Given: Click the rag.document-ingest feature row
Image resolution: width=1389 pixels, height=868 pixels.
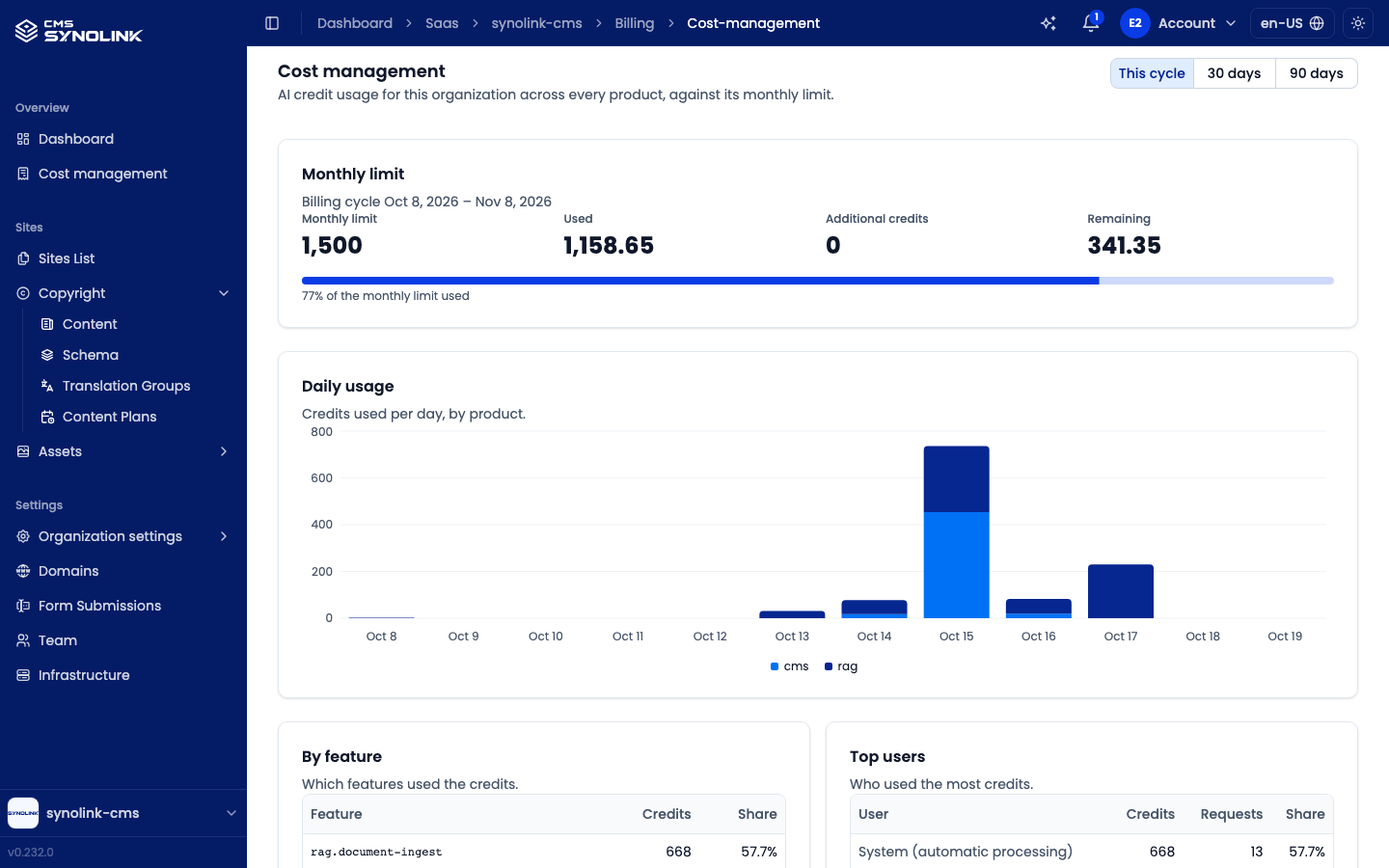Looking at the screenshot, I should 544,852.
